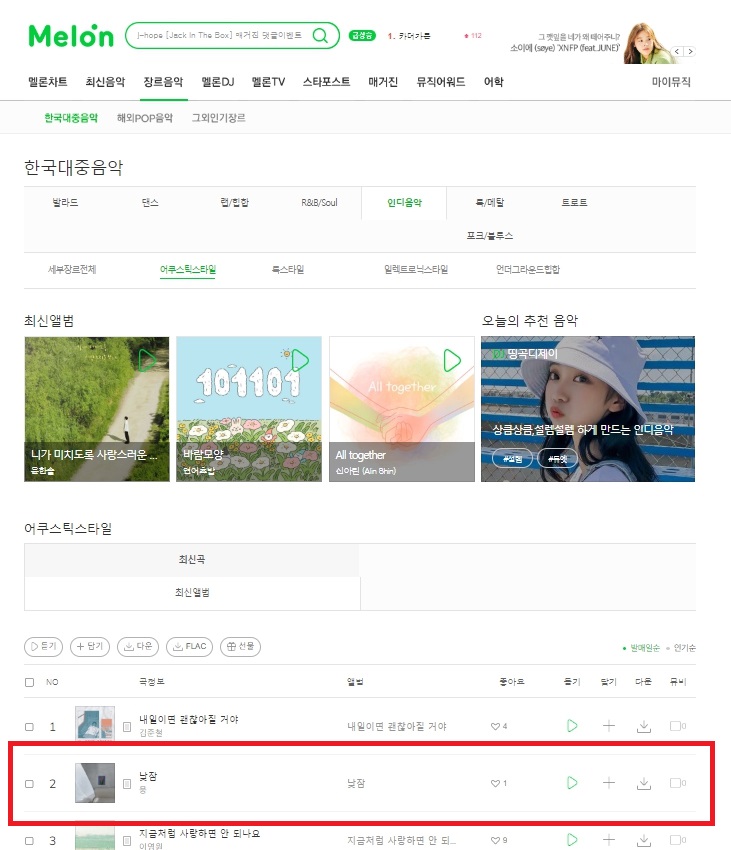
Task: Add song 1 to playlist with plus icon
Action: [608, 726]
